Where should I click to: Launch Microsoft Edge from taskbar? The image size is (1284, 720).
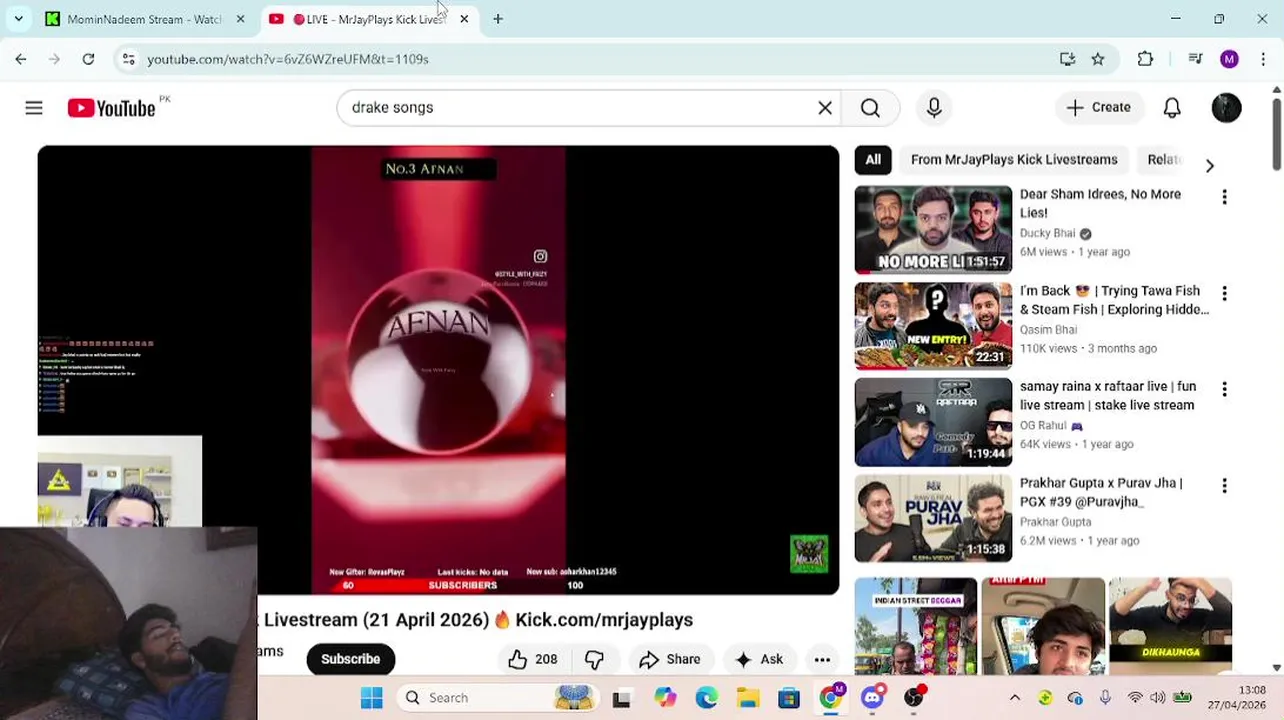click(706, 698)
